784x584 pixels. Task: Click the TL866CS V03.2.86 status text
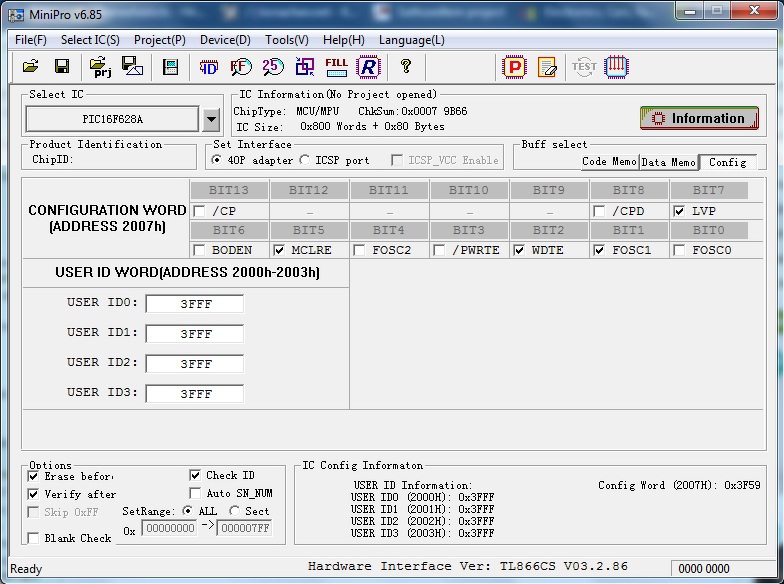point(564,566)
